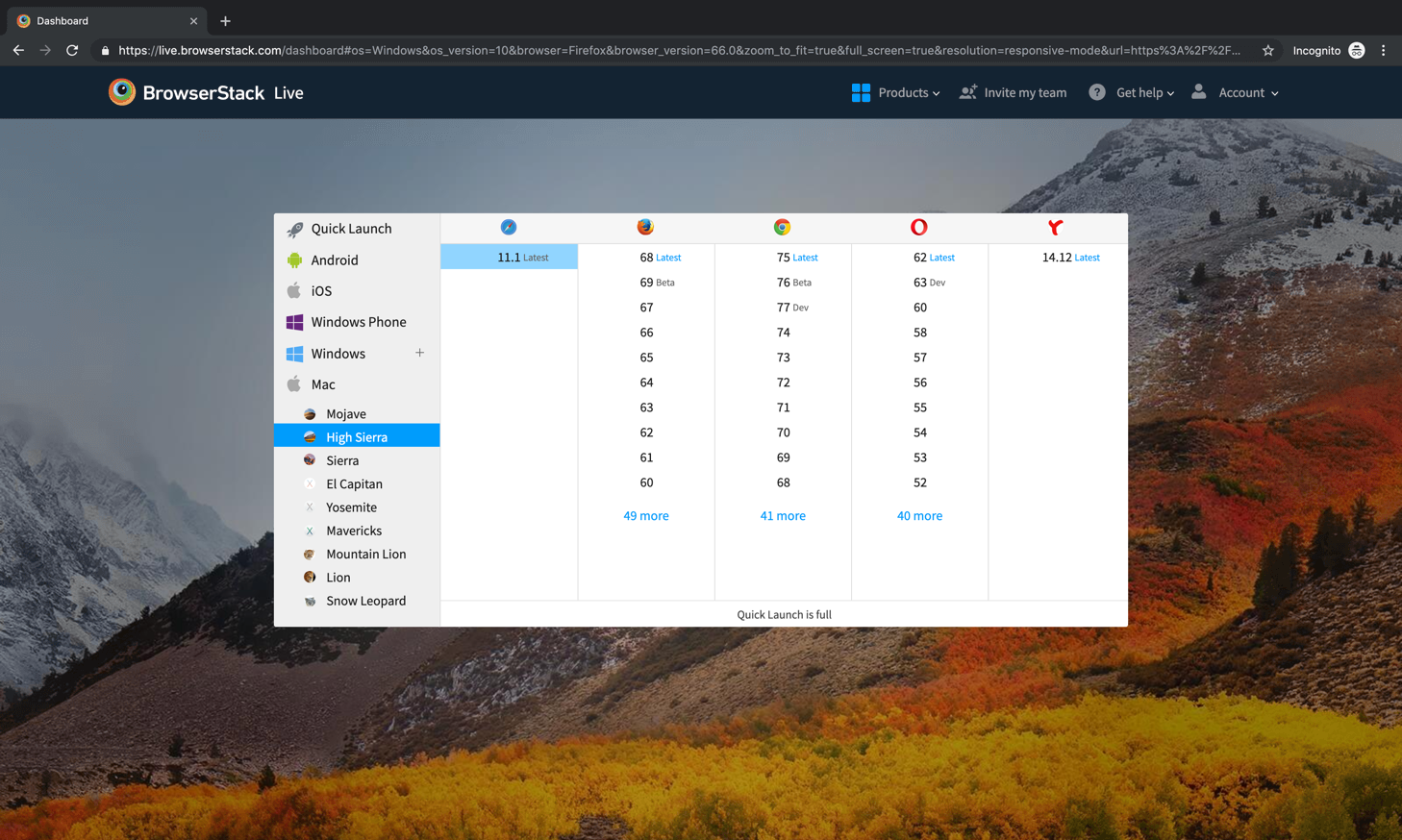Click the Lion OS icon
1402x840 pixels.
click(x=310, y=578)
